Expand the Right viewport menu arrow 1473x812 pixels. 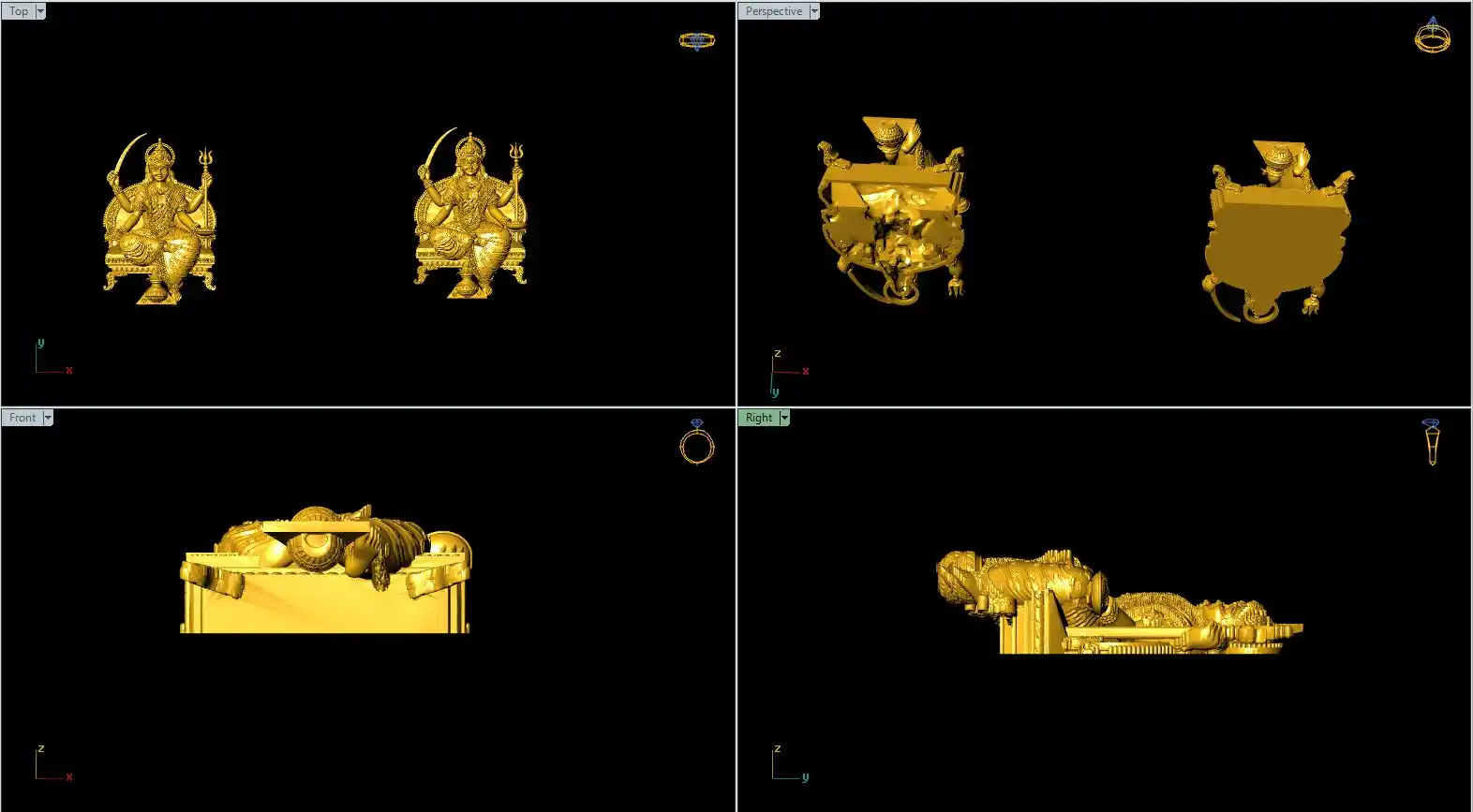point(784,418)
